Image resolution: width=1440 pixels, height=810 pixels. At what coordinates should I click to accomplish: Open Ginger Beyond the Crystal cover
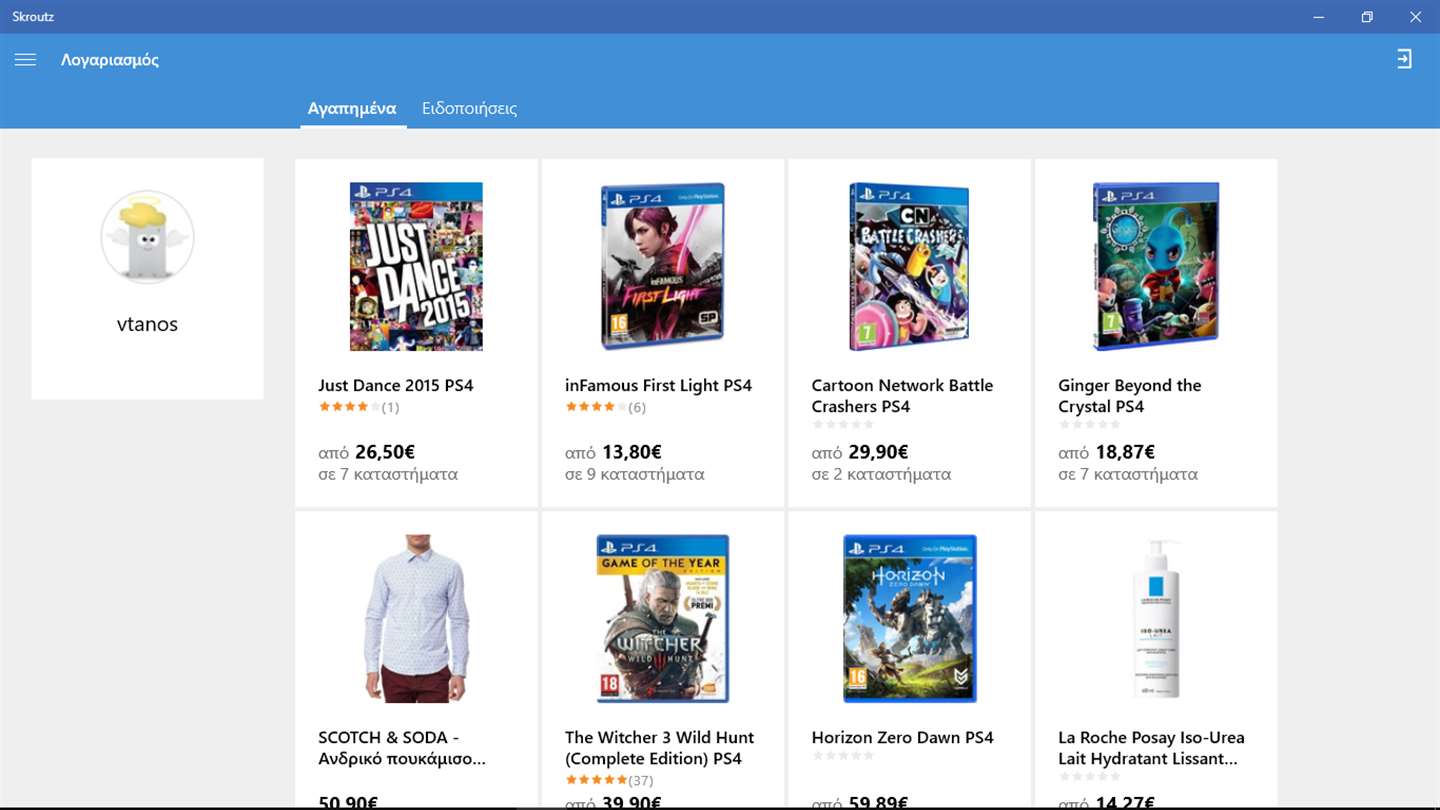coord(1156,266)
